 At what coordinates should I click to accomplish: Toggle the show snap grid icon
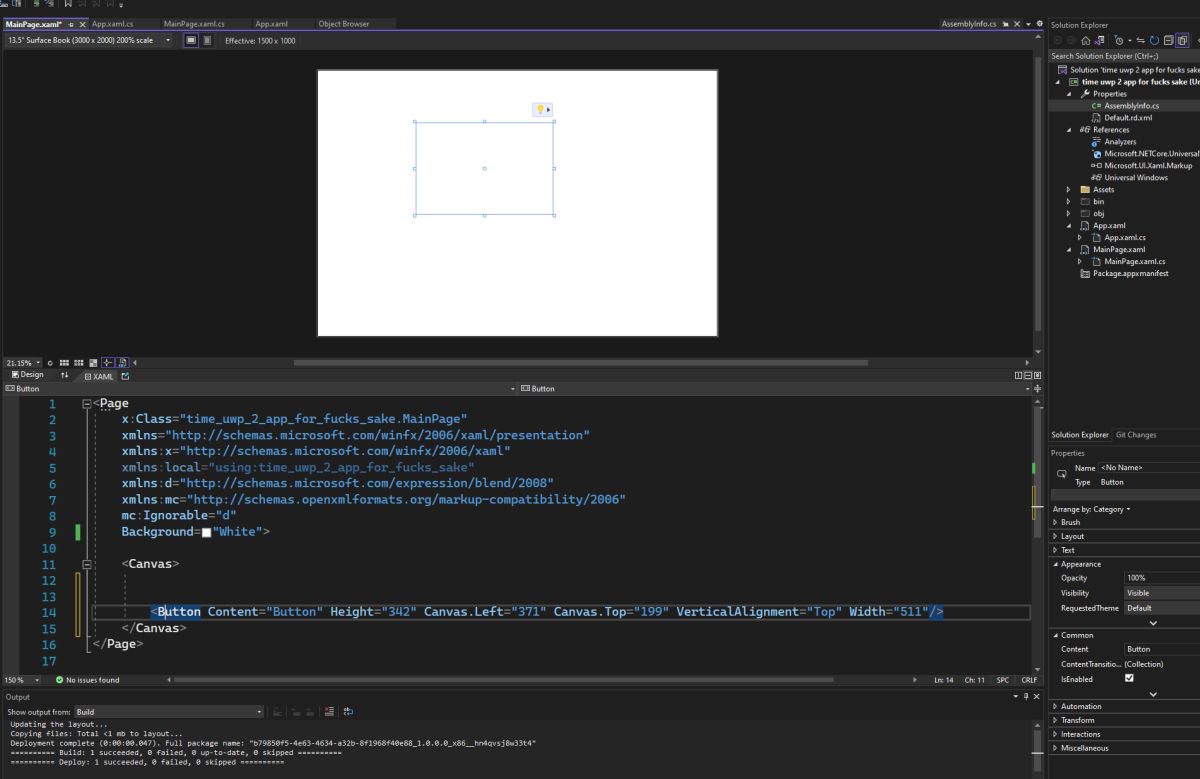[x=64, y=362]
